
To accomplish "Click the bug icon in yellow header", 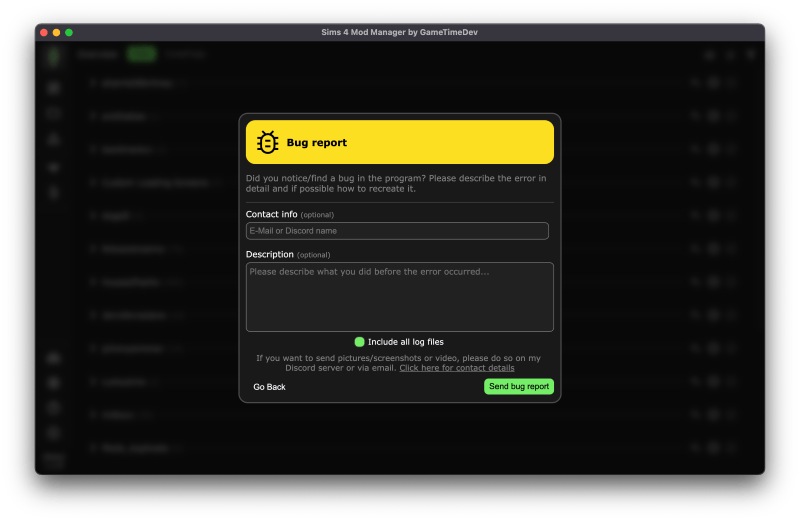I will click(267, 142).
